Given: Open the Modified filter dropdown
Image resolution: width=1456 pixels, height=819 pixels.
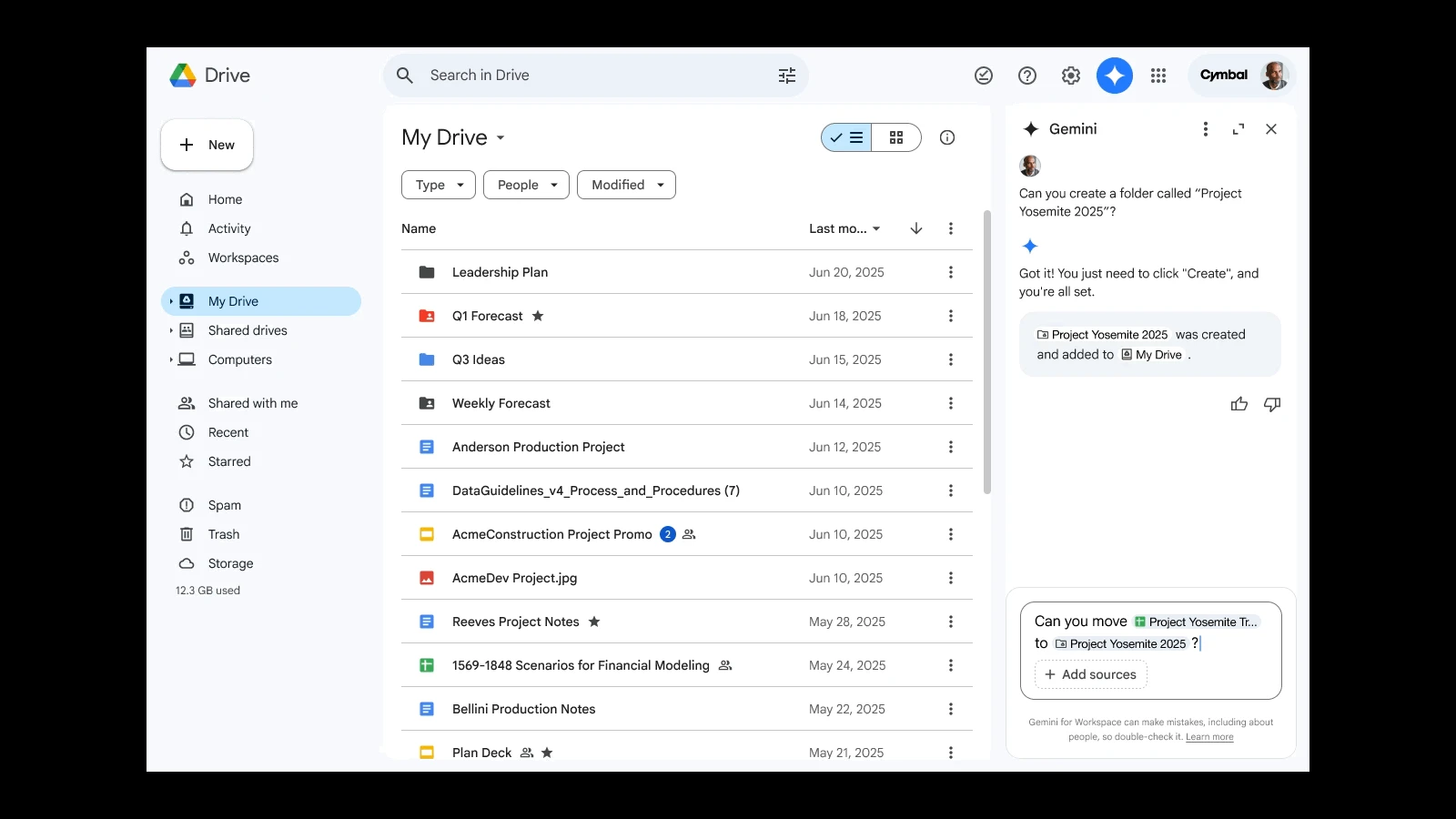Looking at the screenshot, I should click(626, 185).
